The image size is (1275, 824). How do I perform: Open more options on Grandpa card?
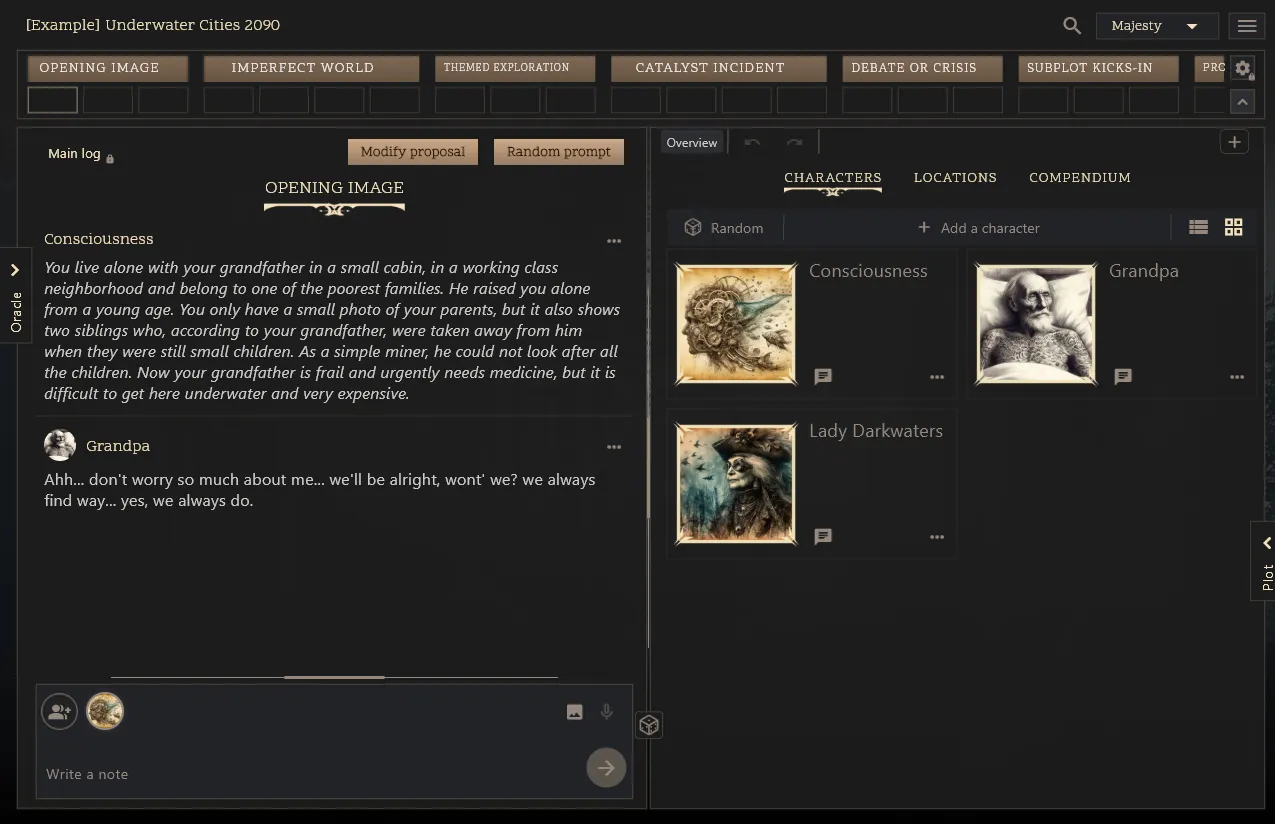[1237, 378]
